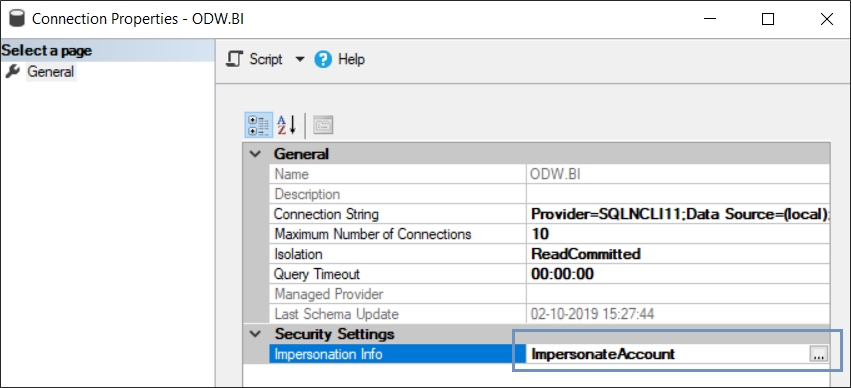Click the Property Pages icon
The image size is (851, 388).
323,125
